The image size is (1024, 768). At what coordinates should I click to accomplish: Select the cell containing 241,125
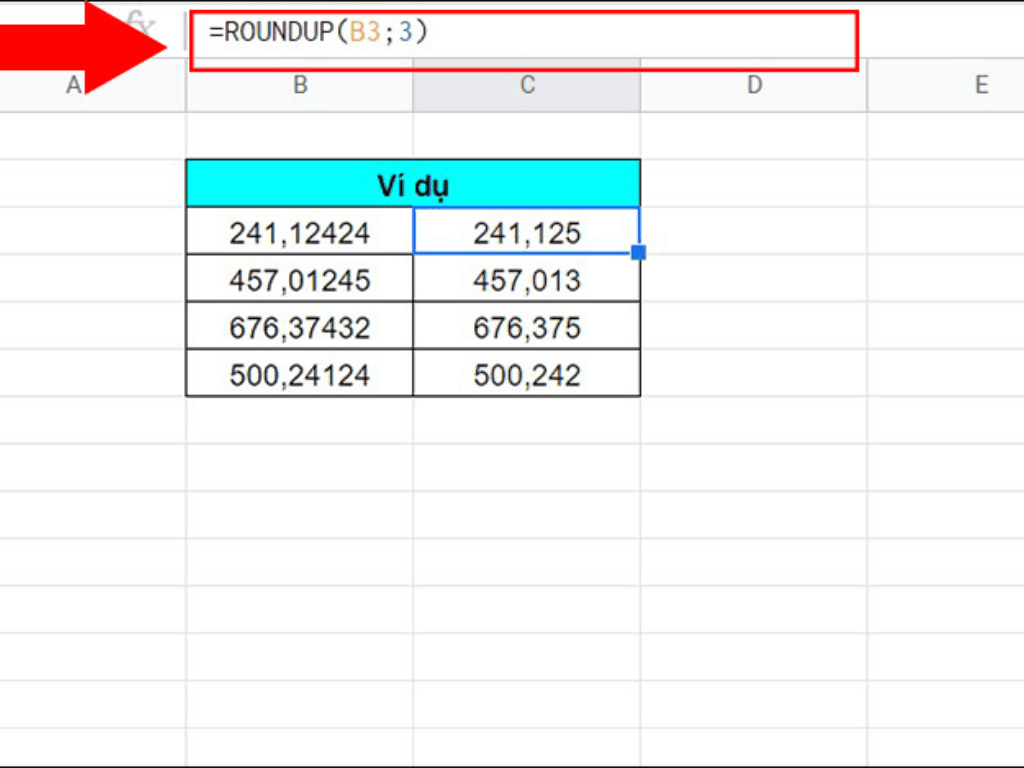click(526, 232)
